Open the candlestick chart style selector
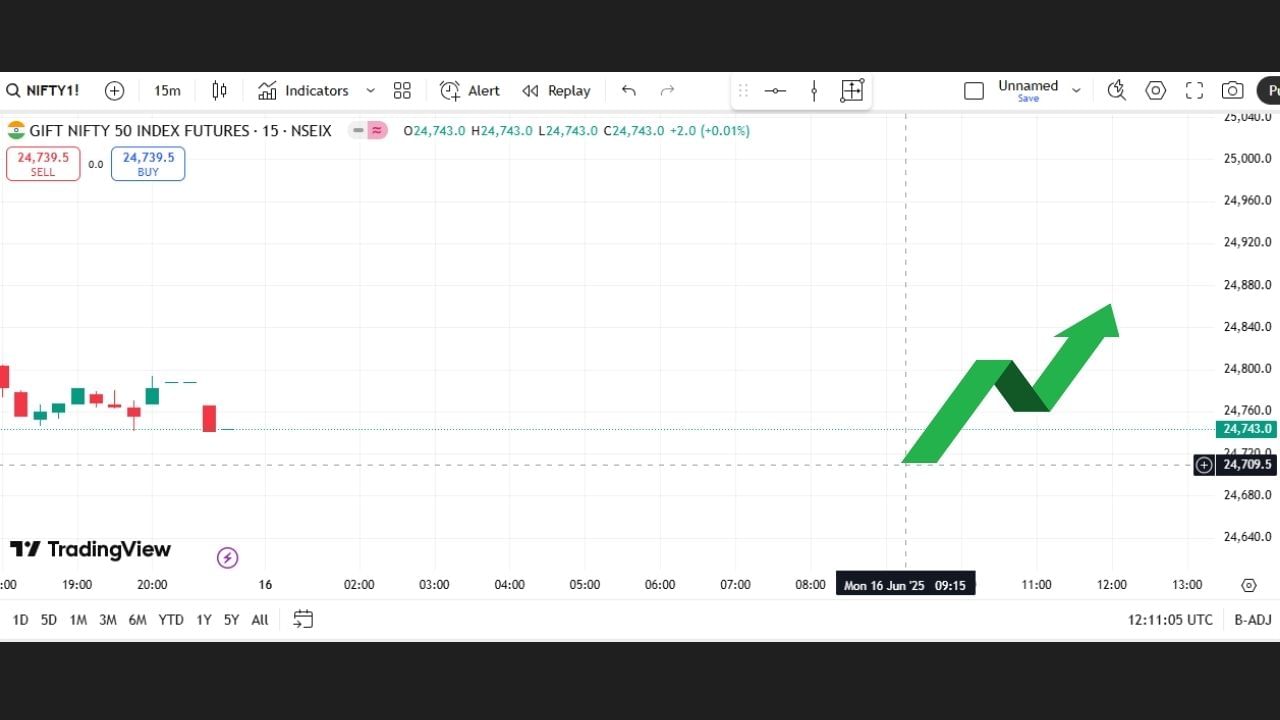 [x=219, y=91]
